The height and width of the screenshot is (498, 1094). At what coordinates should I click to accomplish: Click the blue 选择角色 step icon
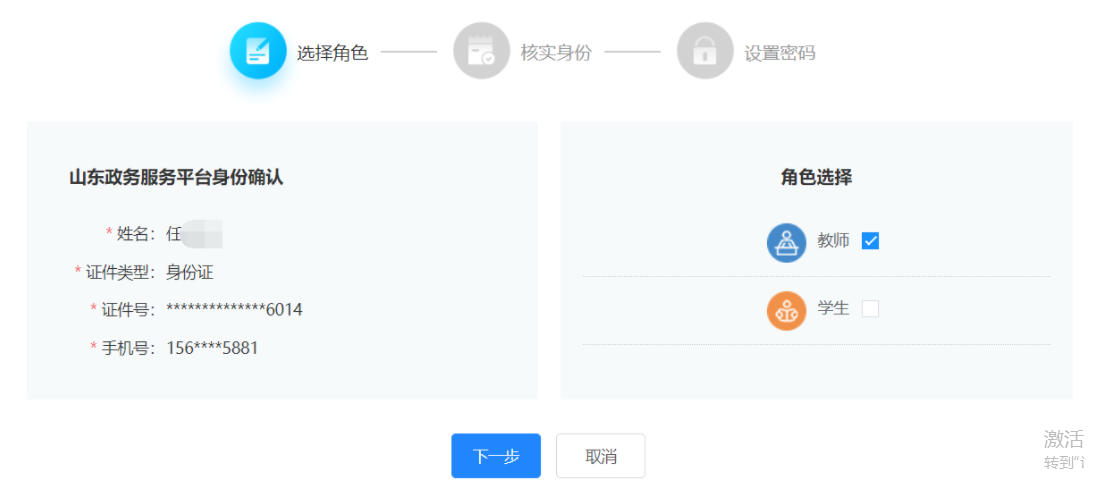258,51
